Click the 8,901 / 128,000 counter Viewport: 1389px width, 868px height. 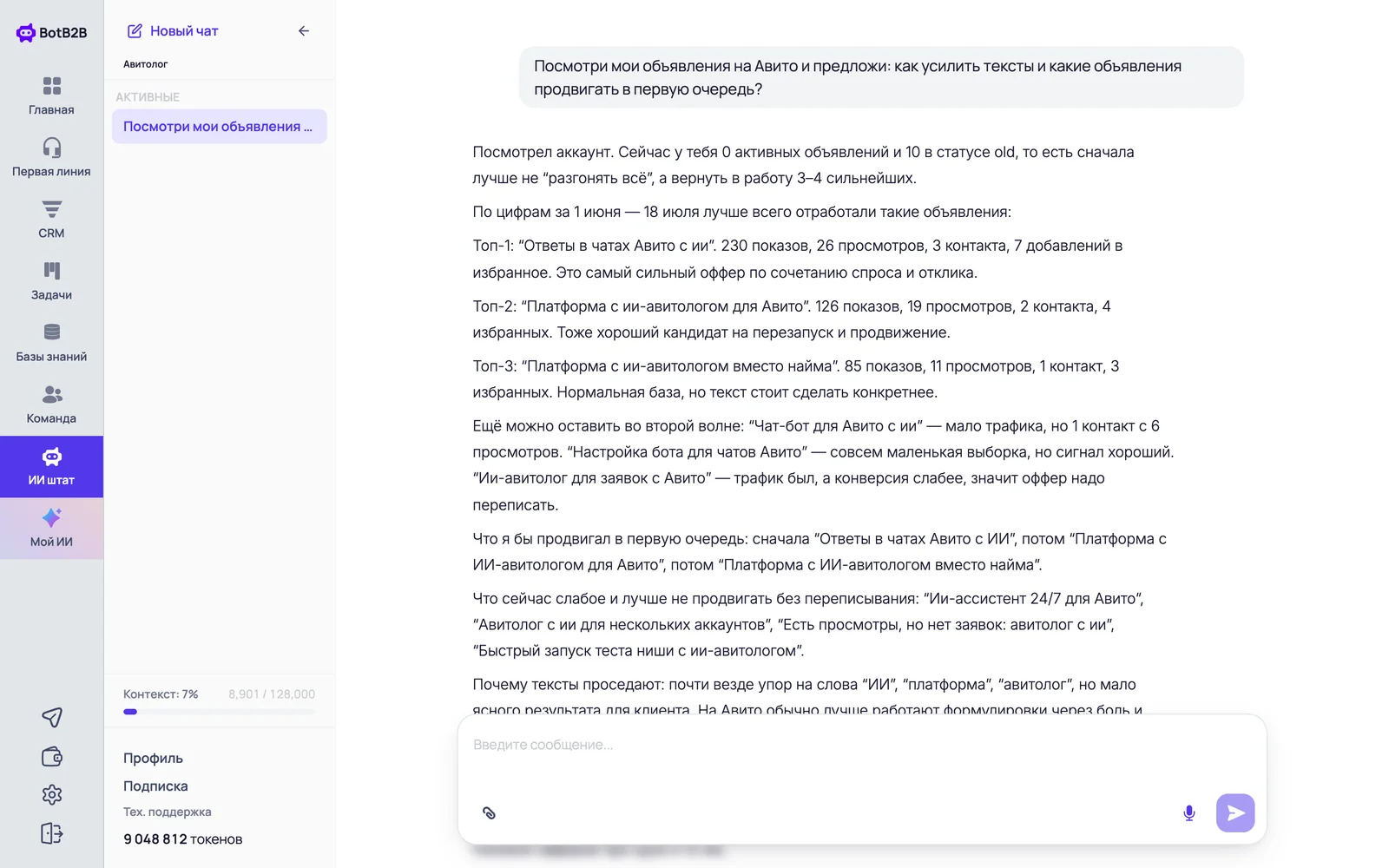pyautogui.click(x=272, y=694)
